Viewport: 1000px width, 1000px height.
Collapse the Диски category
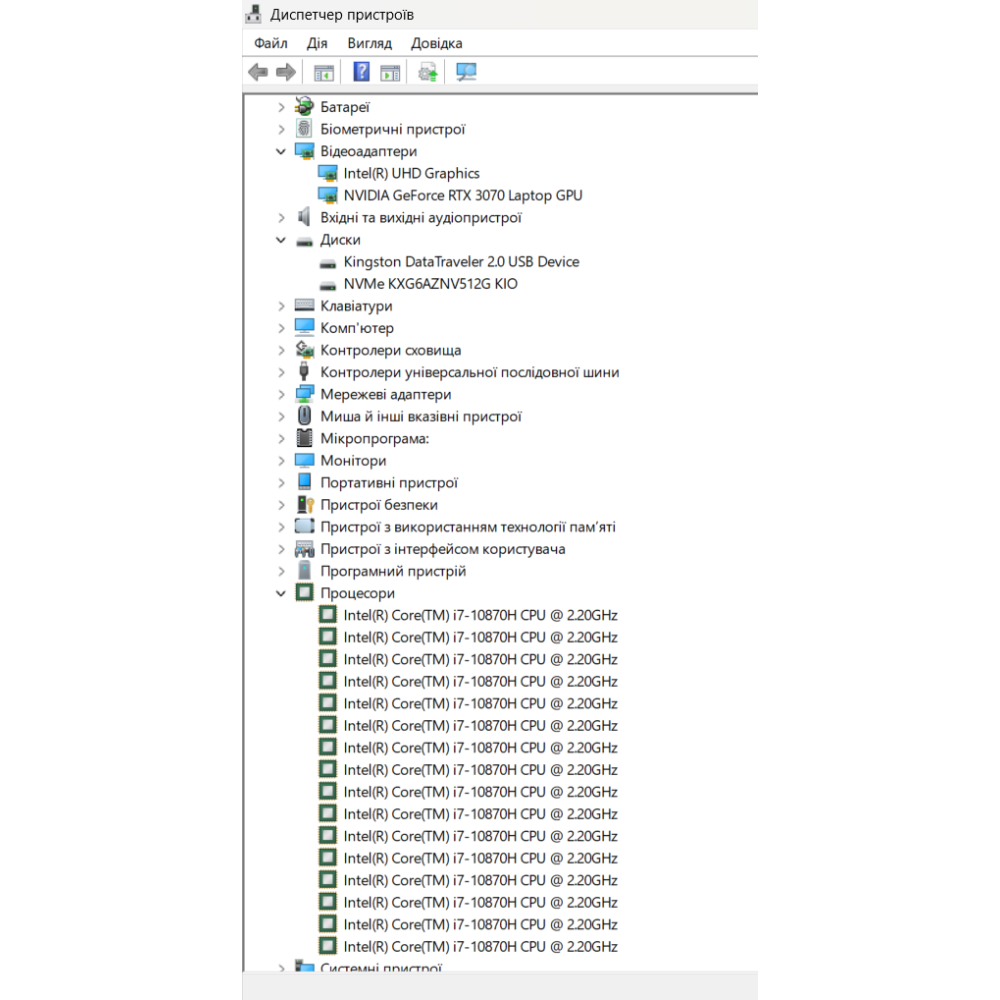point(281,240)
